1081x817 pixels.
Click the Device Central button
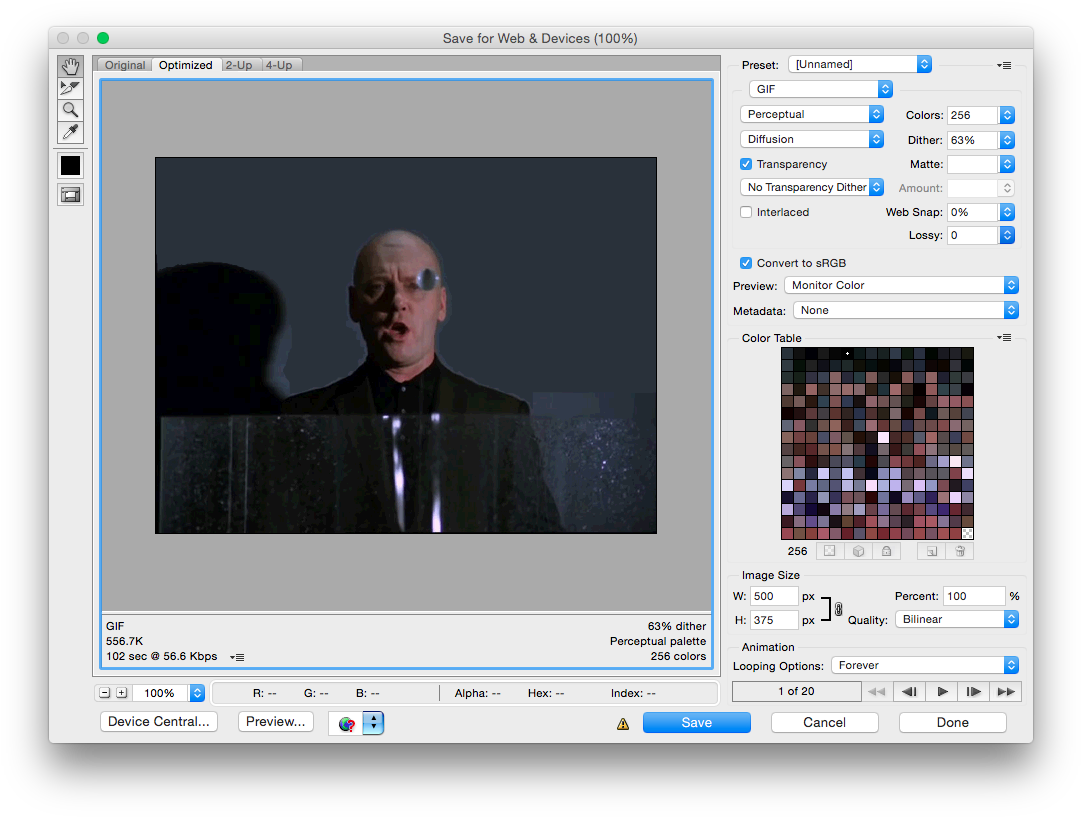point(159,722)
